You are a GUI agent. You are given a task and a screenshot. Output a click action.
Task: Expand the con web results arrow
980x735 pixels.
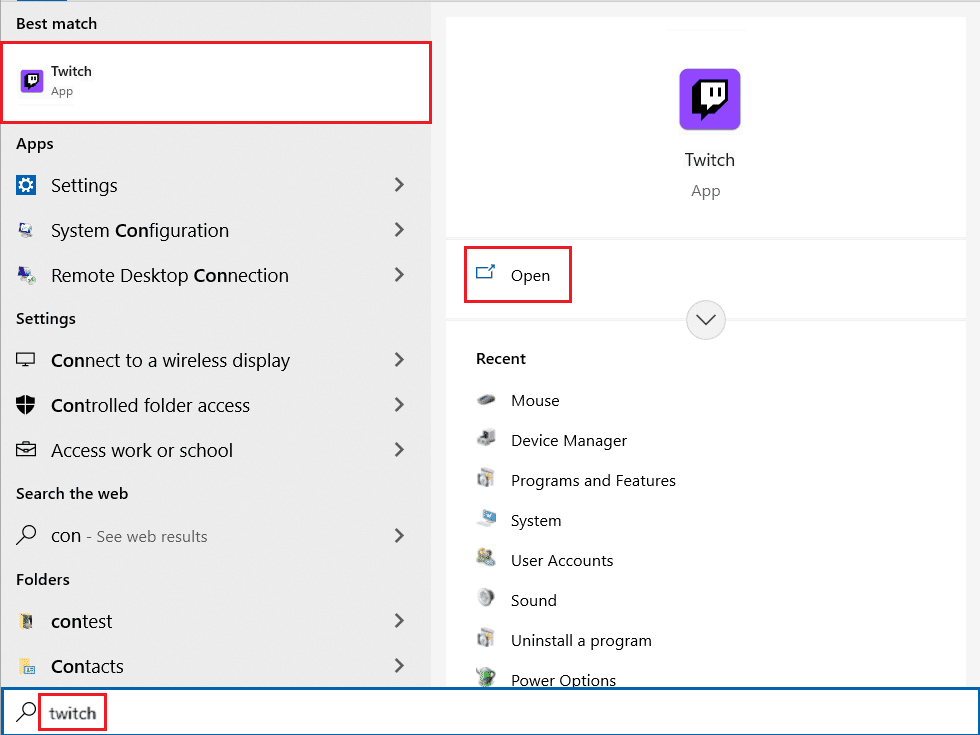(399, 535)
